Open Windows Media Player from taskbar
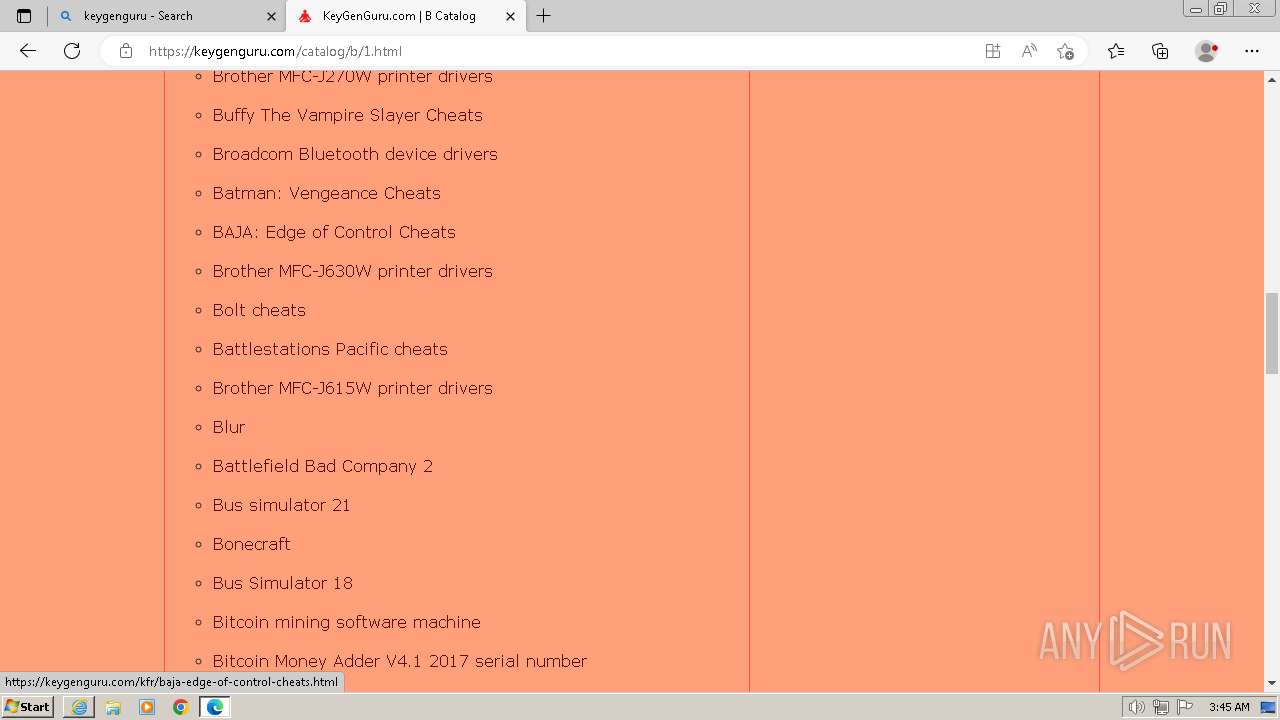Screen dimensions: 1280x720 click(x=147, y=707)
